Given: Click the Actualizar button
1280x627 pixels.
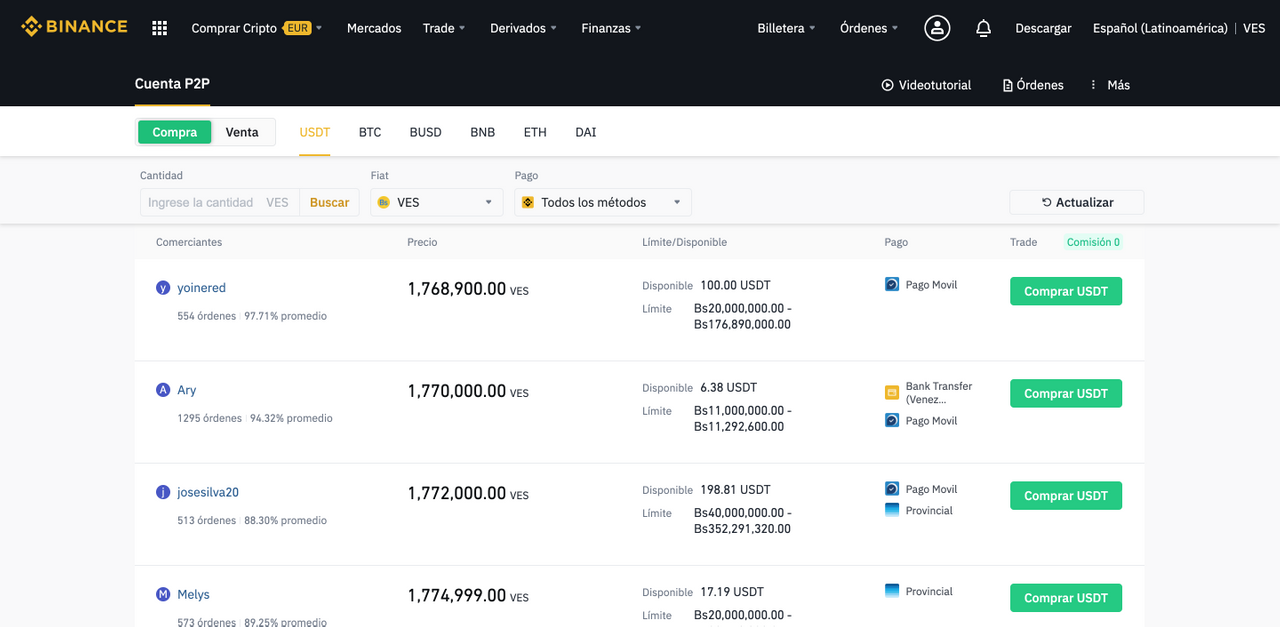Looking at the screenshot, I should (1077, 202).
